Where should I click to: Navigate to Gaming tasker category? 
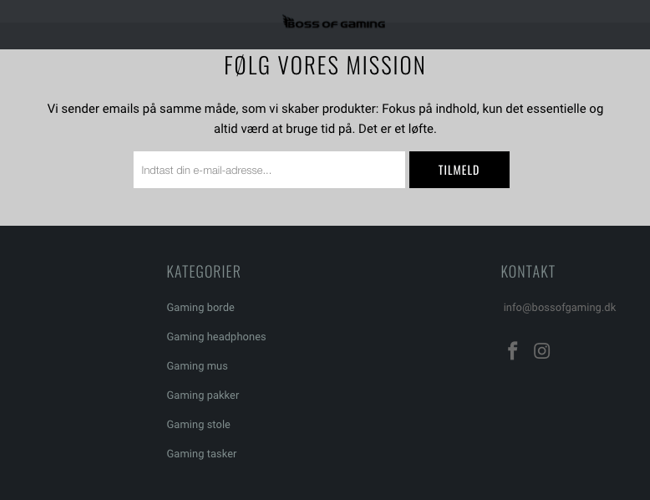201,454
